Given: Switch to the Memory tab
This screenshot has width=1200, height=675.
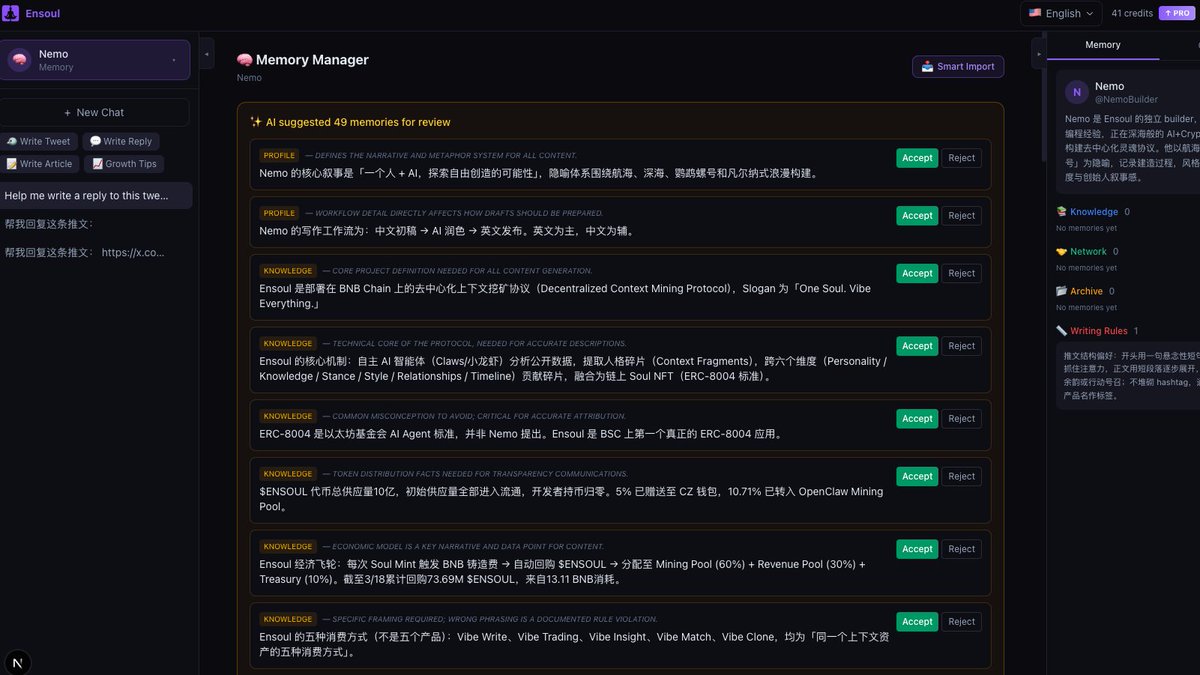Looking at the screenshot, I should [1103, 45].
